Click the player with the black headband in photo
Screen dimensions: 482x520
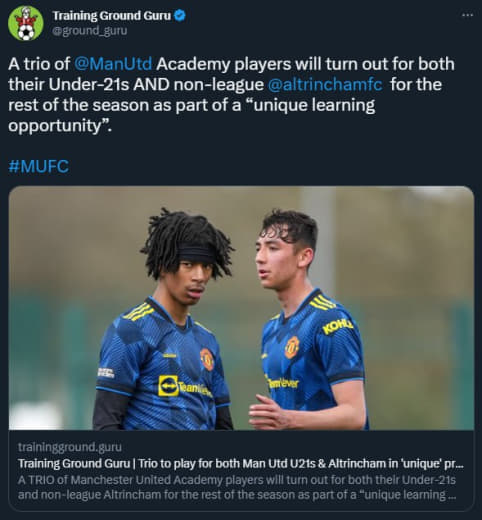pos(163,320)
